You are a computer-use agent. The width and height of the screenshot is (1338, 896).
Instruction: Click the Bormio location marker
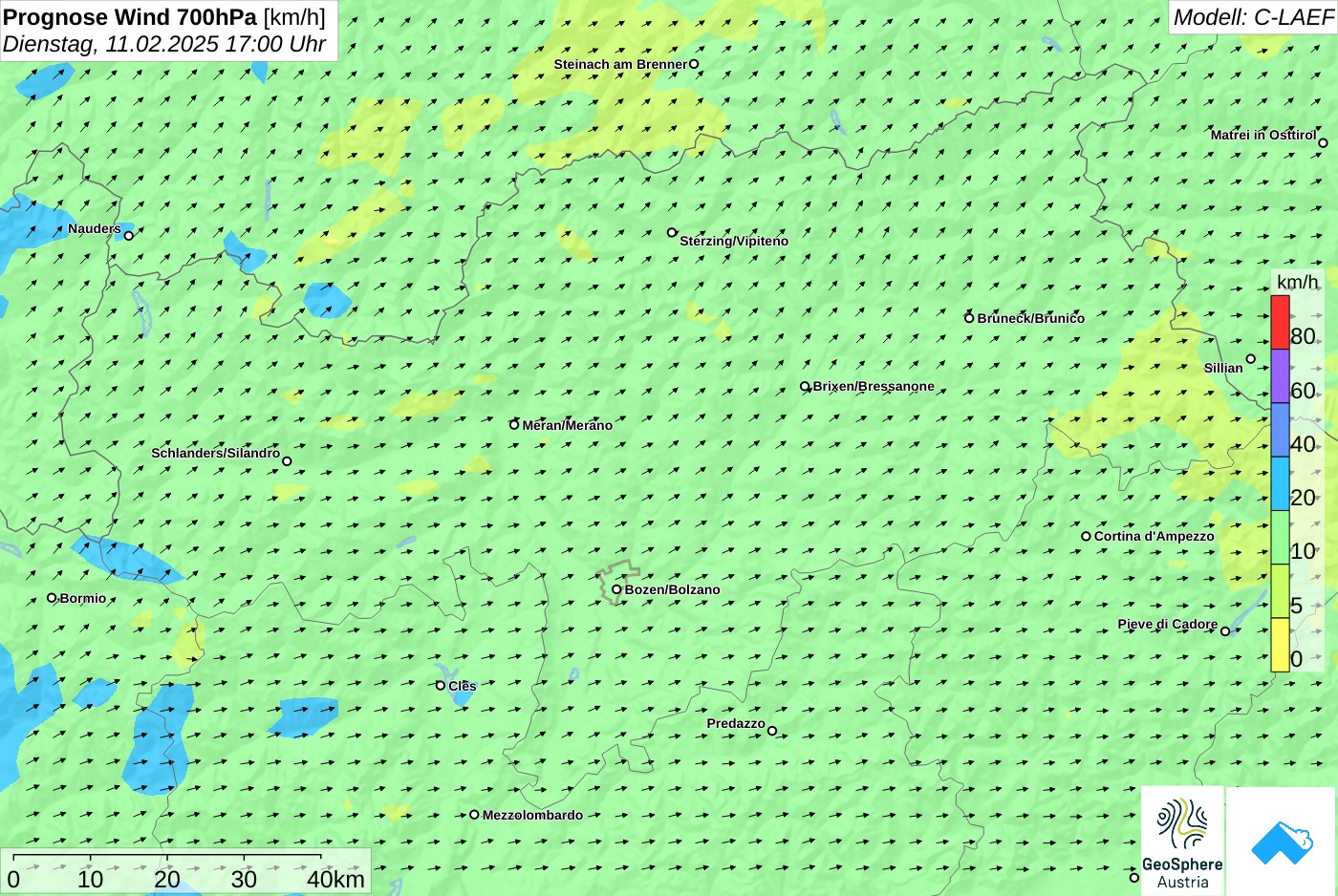[x=52, y=598]
